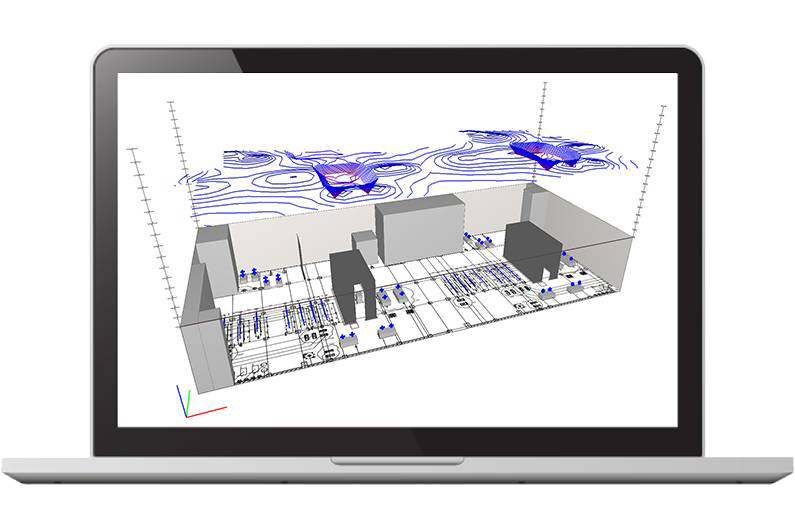Select the small gray box behind the doorway block
The width and height of the screenshot is (795, 530).
coord(361,245)
